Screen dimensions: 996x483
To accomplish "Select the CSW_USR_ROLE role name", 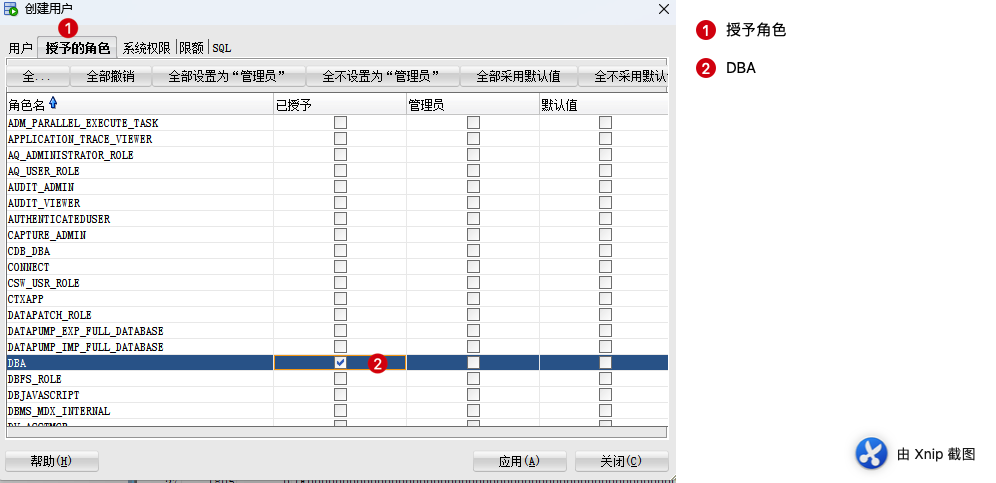I will (44, 283).
